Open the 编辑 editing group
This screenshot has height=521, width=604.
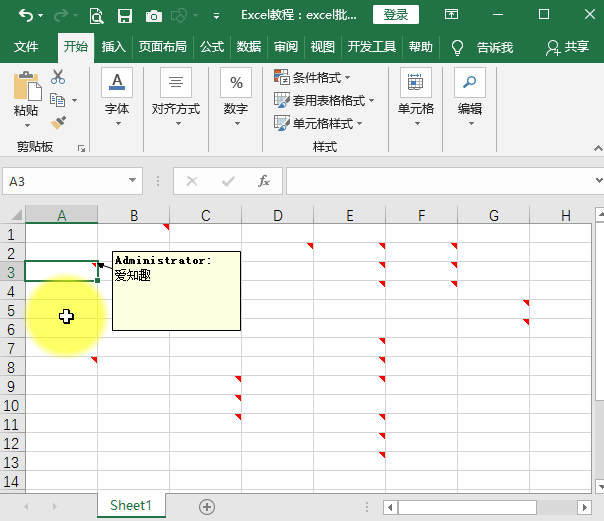coord(470,98)
